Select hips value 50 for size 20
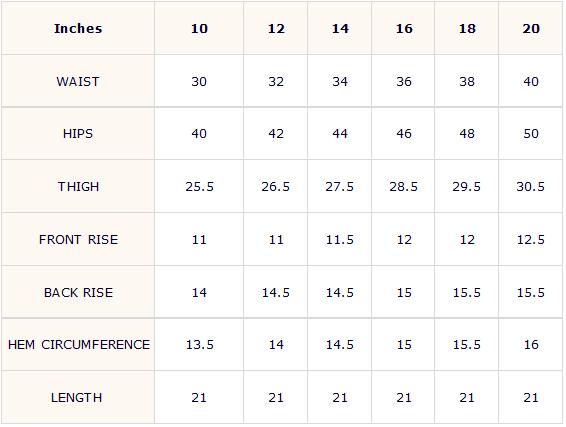 tap(531, 134)
